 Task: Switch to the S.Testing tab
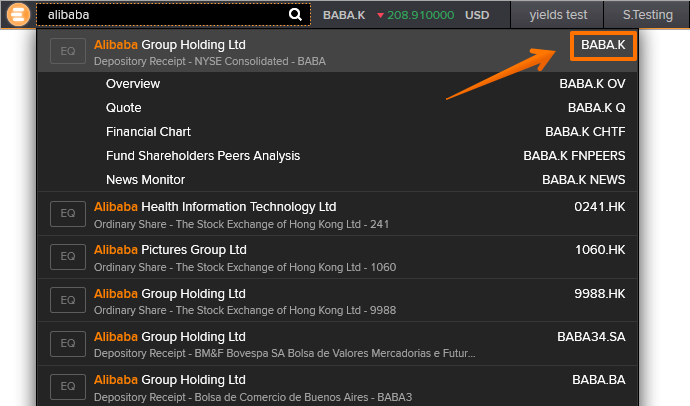[x=647, y=15]
